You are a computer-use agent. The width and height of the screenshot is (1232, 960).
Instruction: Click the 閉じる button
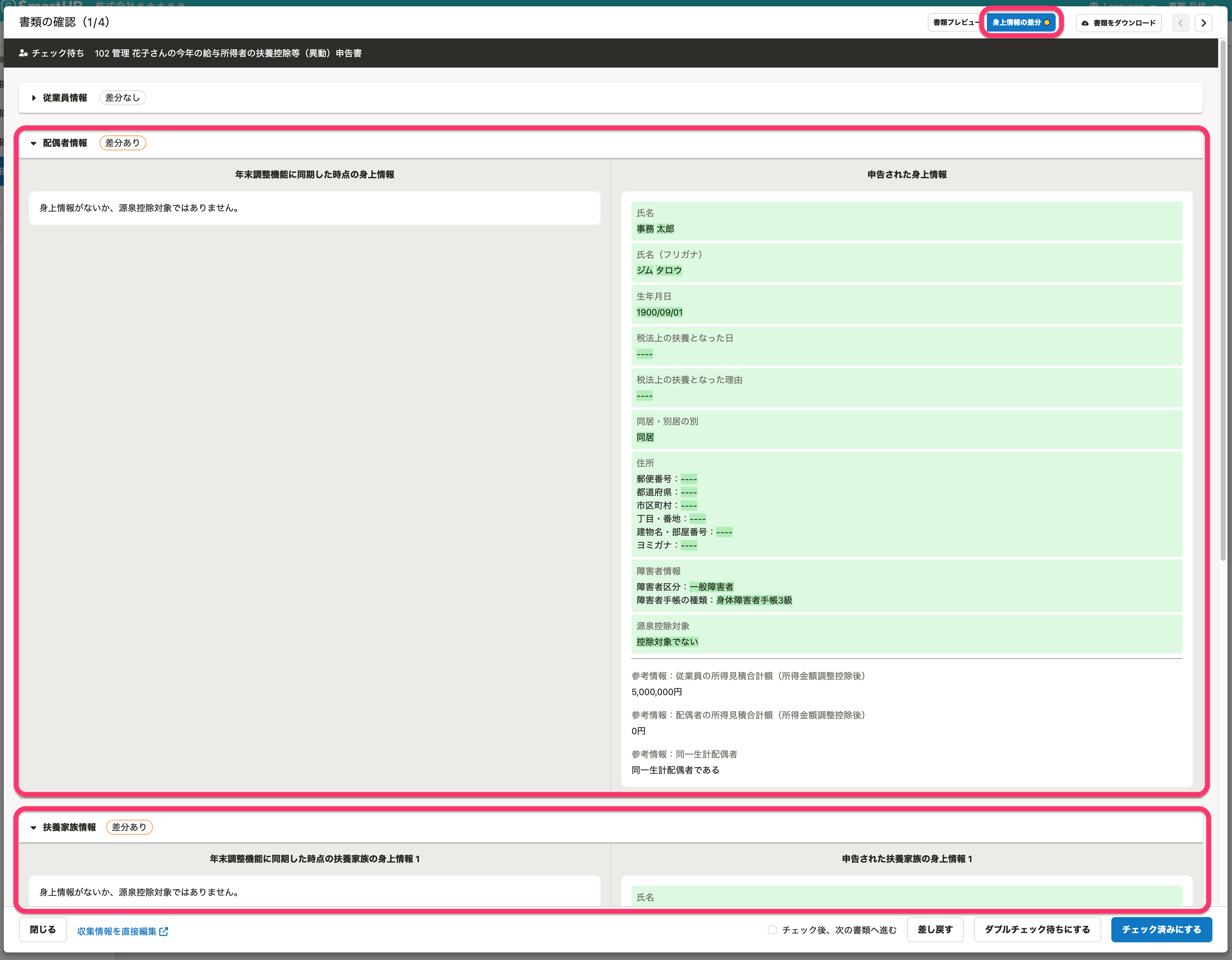coord(43,930)
